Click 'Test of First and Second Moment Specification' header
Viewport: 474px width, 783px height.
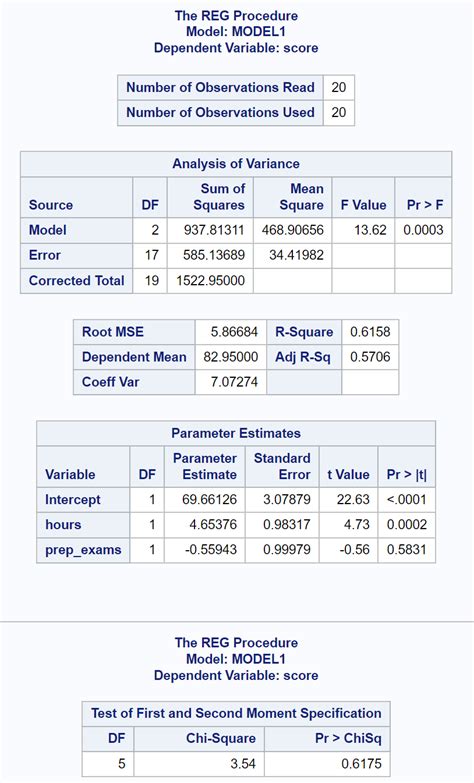(236, 713)
